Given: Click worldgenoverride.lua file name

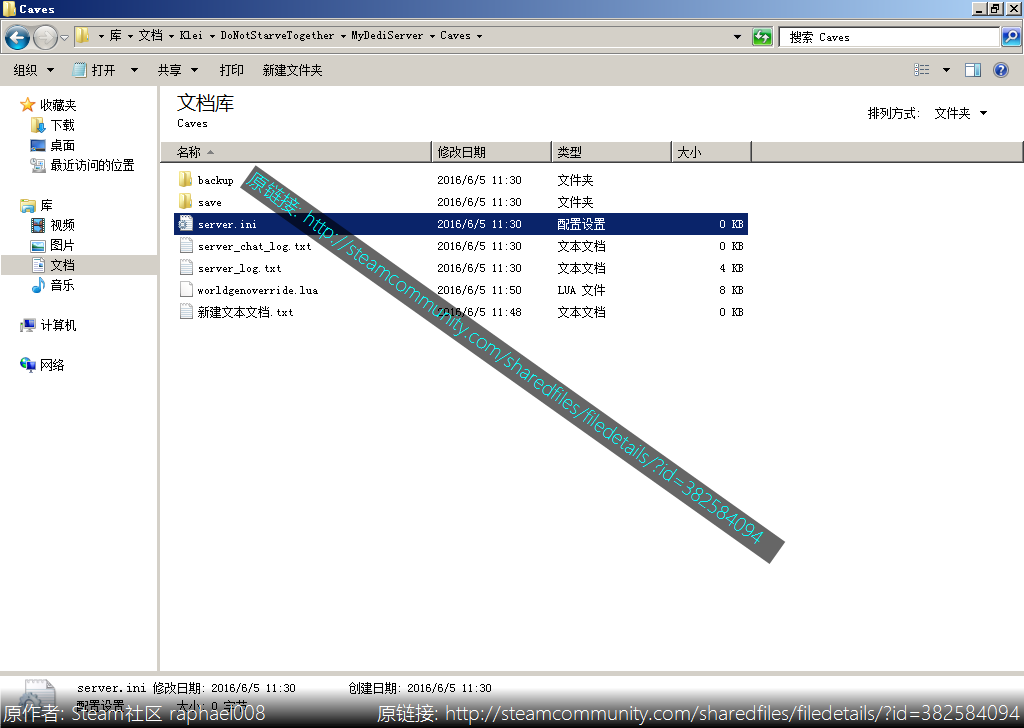Looking at the screenshot, I should coord(257,290).
